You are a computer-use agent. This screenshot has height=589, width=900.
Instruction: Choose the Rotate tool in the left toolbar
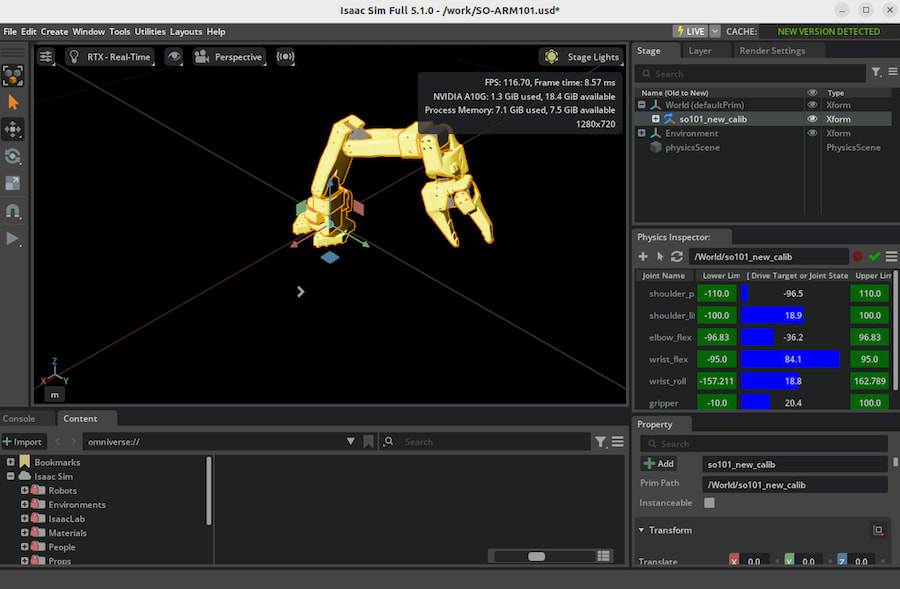click(x=13, y=156)
